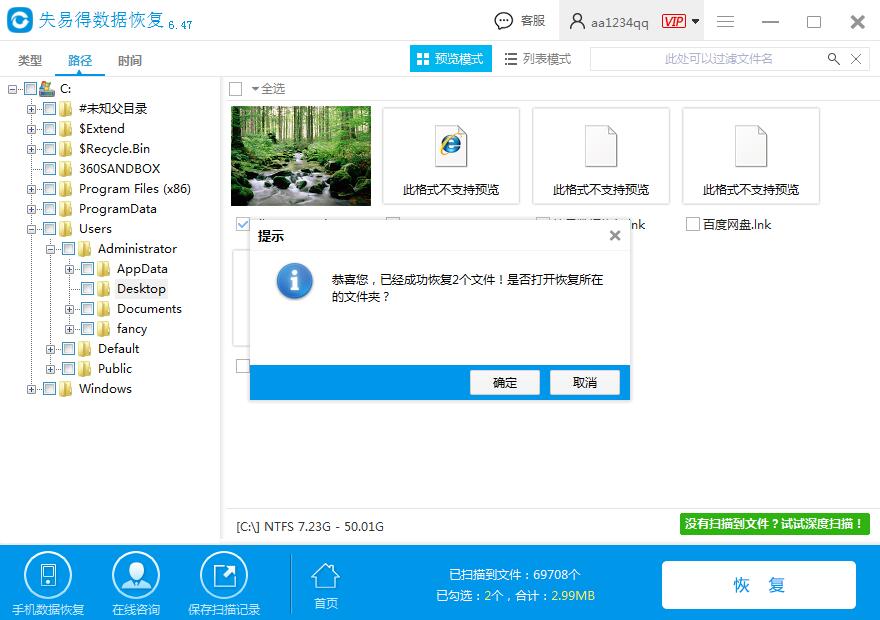Viewport: 880px width, 620px height.
Task: Expand the Public folder node
Action: 50,369
